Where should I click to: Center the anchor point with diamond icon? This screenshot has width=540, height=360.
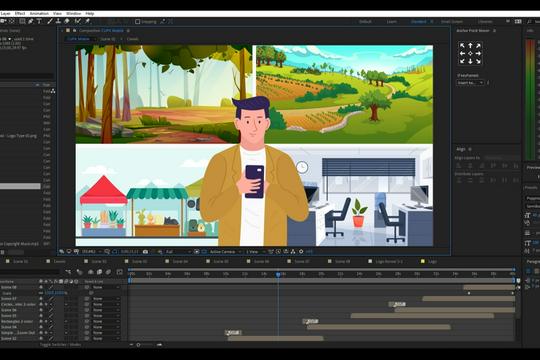470,53
